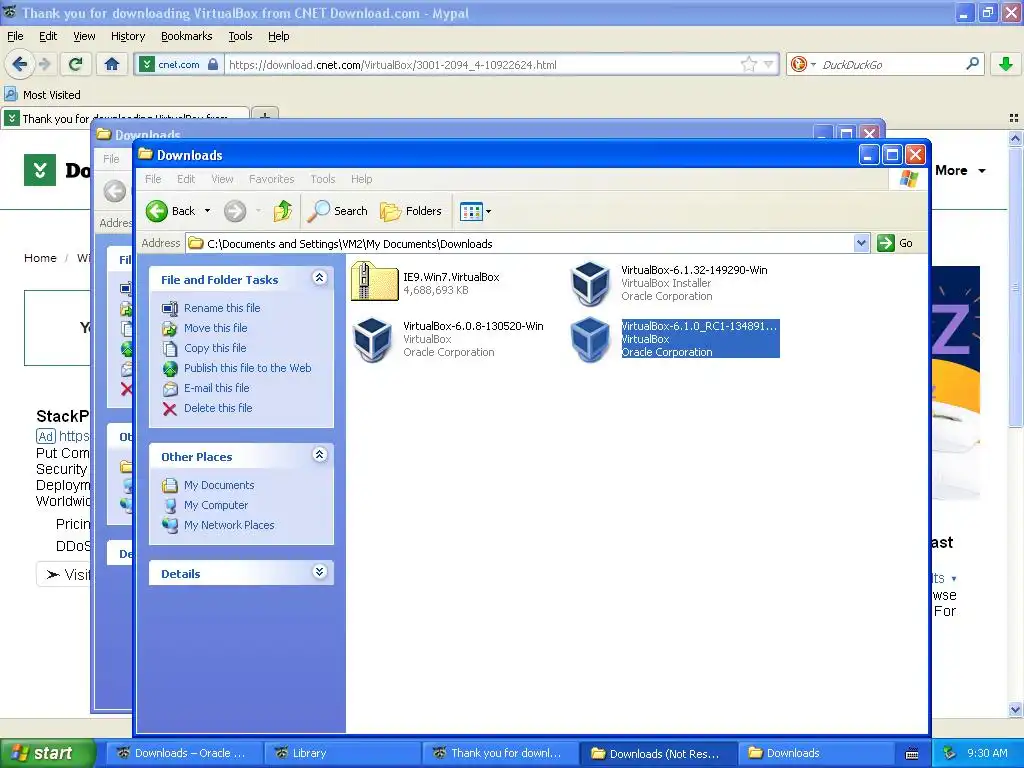The image size is (1024, 768).
Task: Click Copy this file task
Action: coord(215,348)
